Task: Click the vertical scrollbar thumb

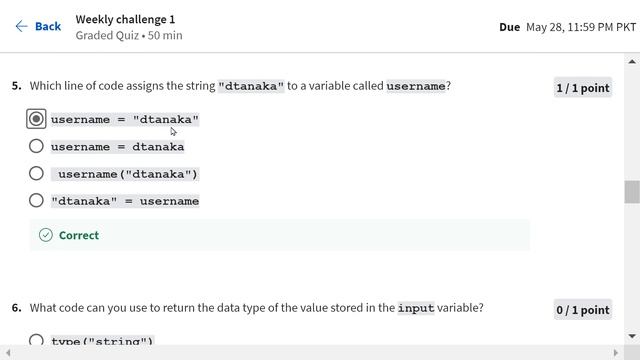Action: pos(632,192)
